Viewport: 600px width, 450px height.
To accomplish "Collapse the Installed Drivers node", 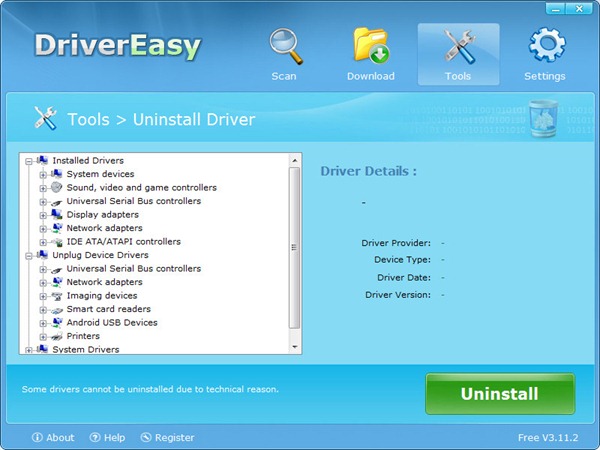I will tap(29, 161).
